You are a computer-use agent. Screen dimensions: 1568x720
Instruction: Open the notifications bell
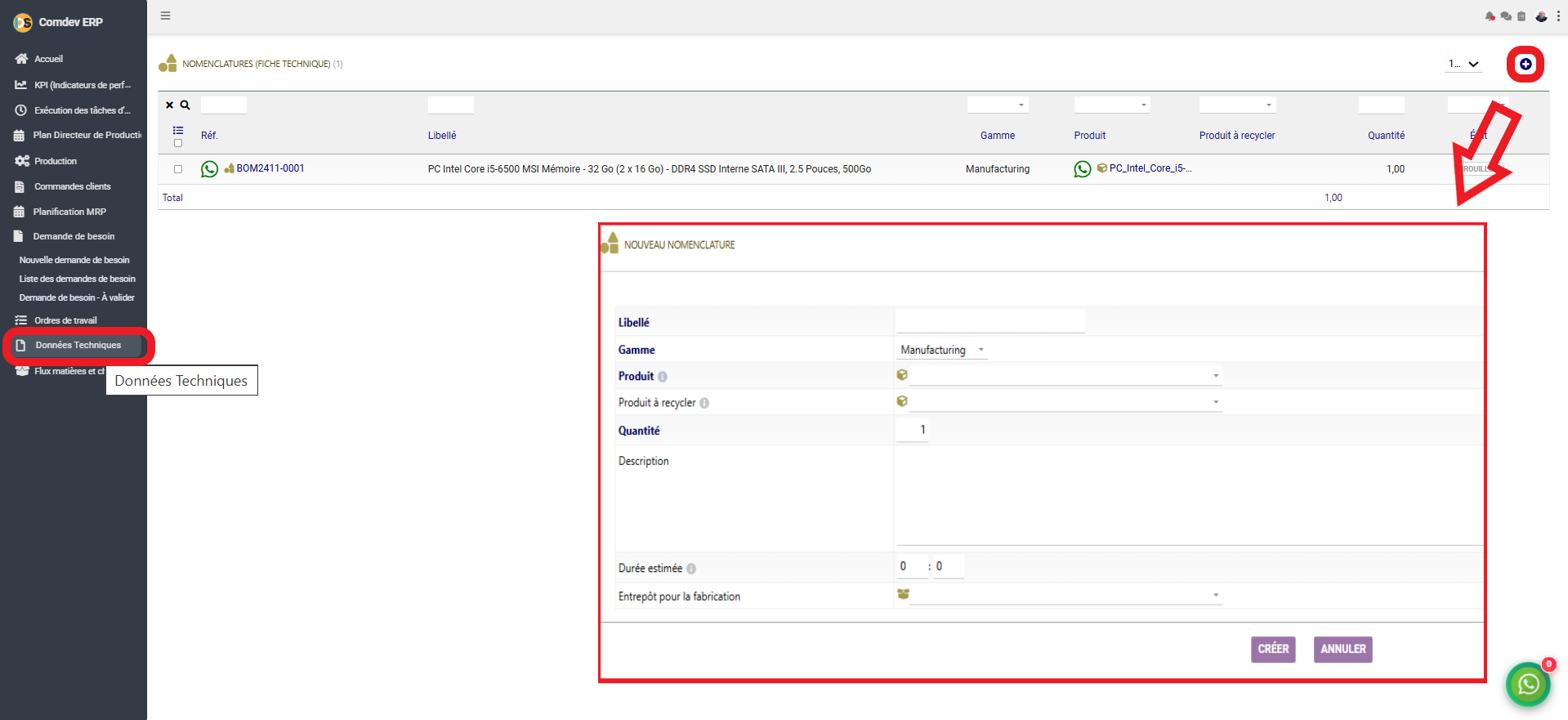1490,16
